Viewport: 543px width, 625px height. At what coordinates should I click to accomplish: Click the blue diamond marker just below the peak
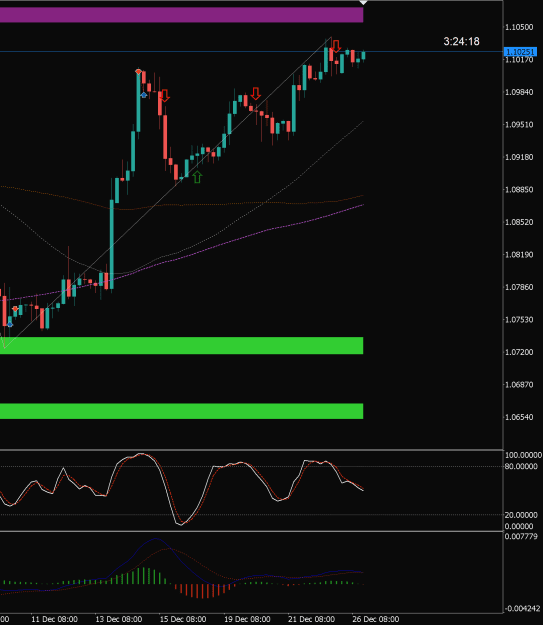pos(144,95)
